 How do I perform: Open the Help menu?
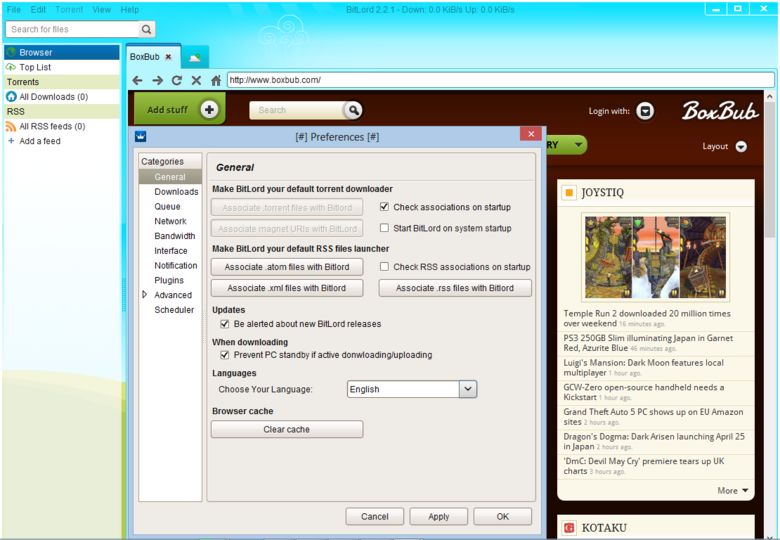click(130, 9)
